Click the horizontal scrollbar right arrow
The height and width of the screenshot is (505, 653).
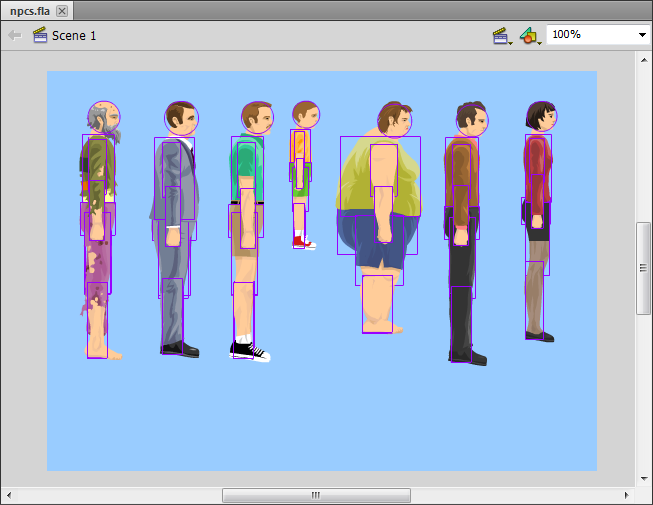tap(626, 495)
